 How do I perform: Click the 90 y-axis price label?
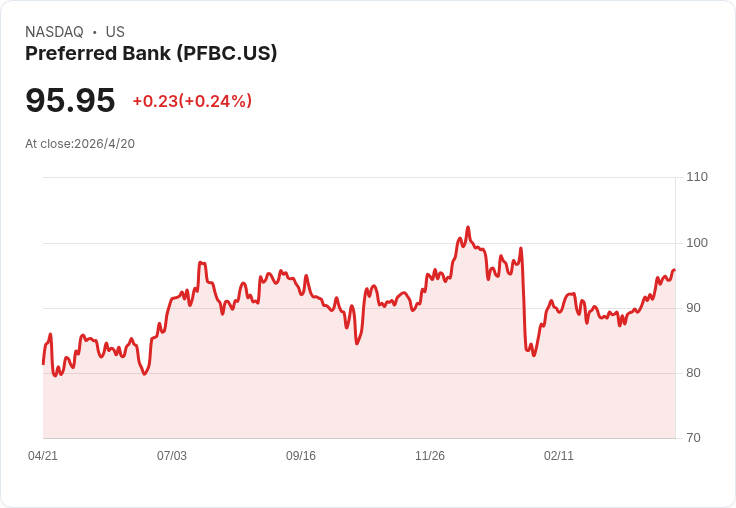pos(693,308)
